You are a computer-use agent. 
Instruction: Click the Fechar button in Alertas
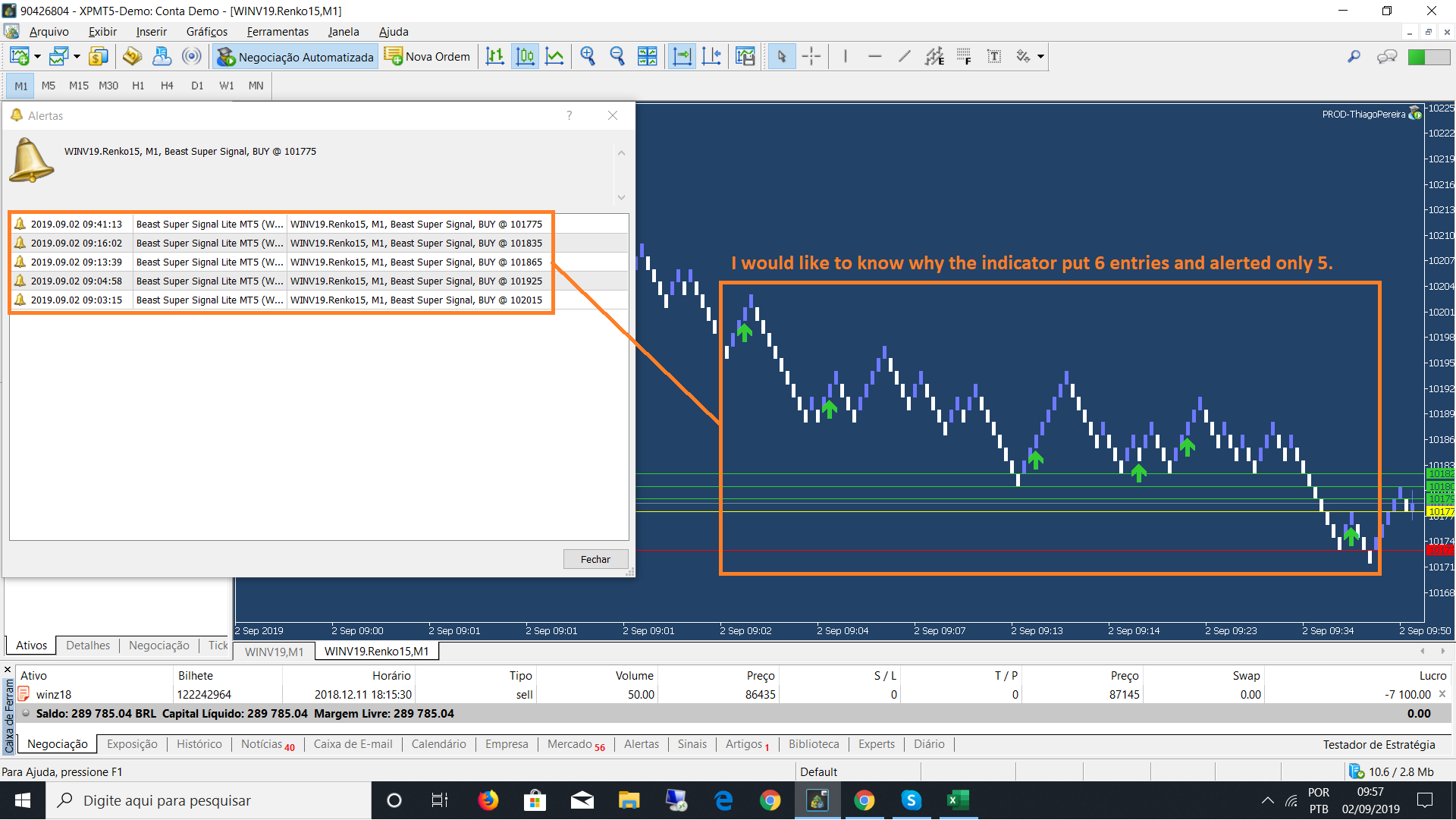point(595,560)
